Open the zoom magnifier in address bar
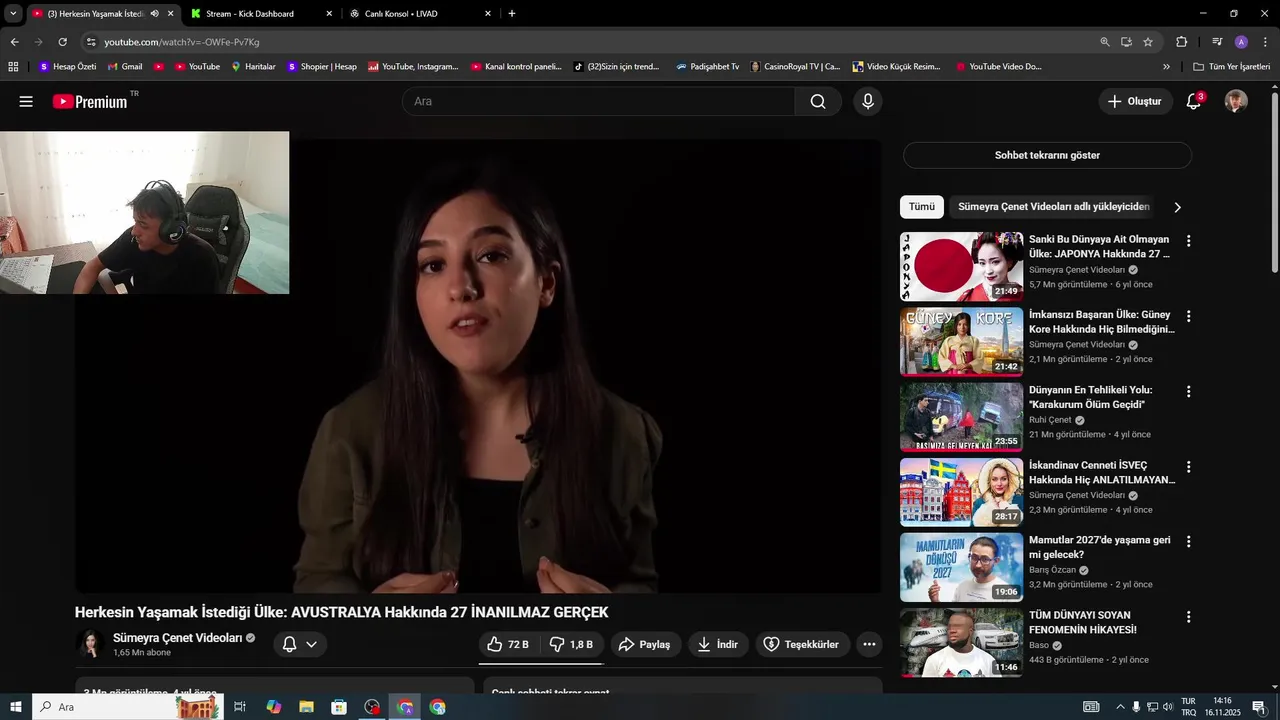This screenshot has height=720, width=1280. 1105,42
